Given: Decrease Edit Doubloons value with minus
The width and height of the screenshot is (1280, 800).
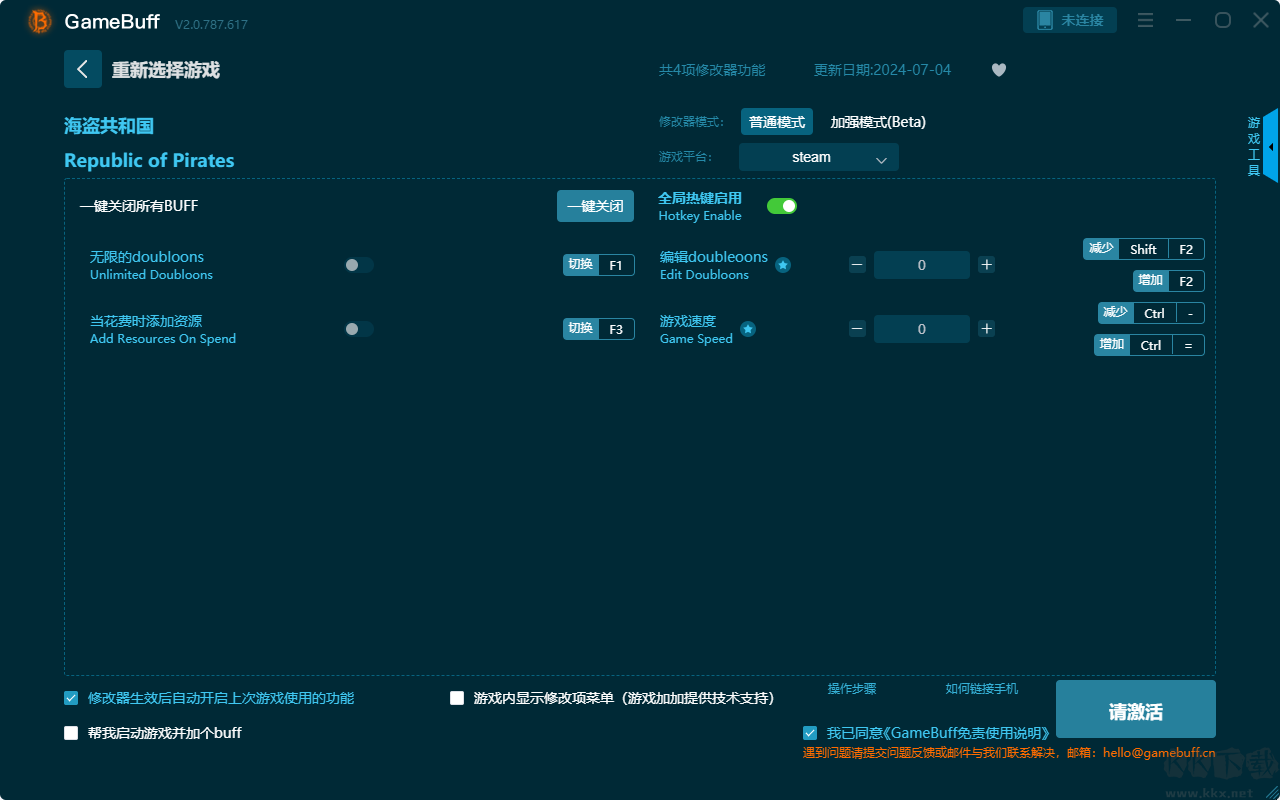Looking at the screenshot, I should 857,265.
